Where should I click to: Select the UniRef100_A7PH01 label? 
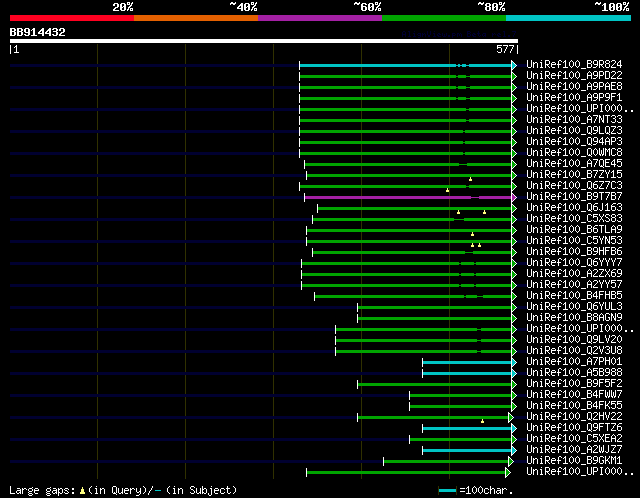coord(574,362)
